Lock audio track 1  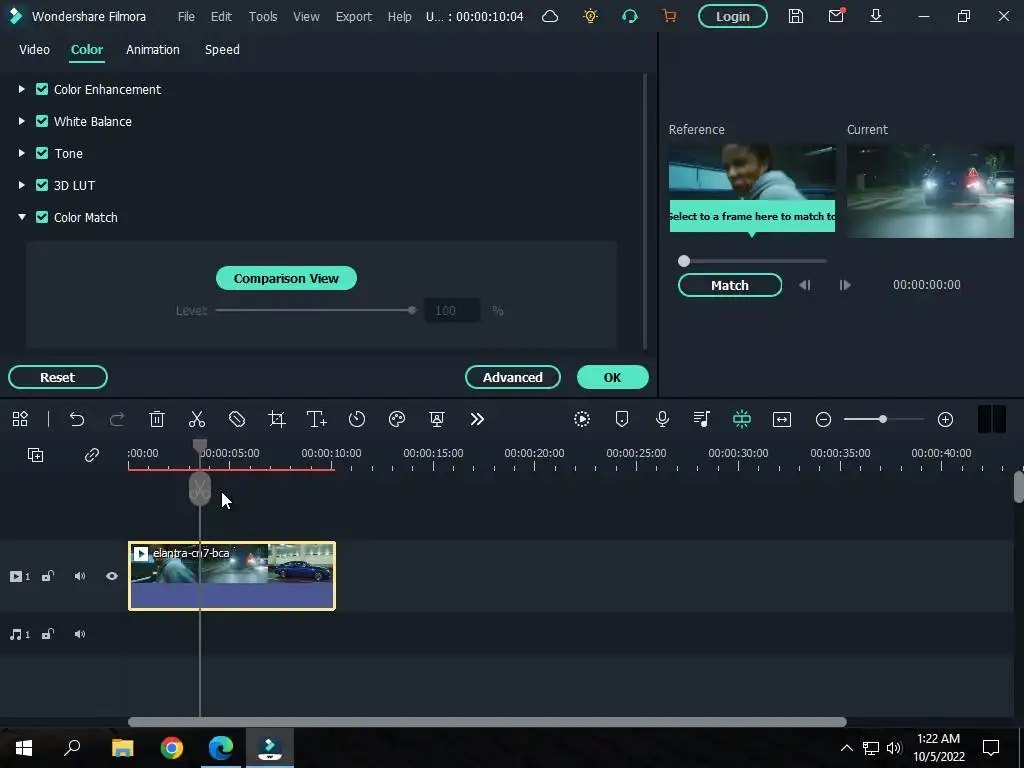click(x=48, y=635)
